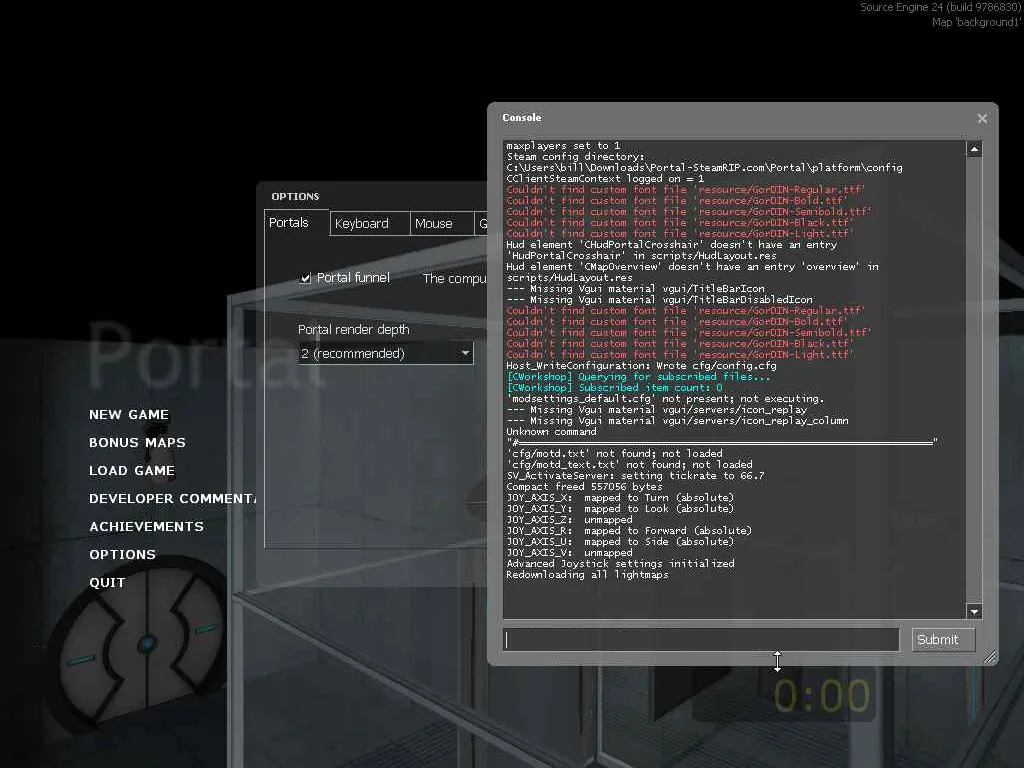Click the console scrollbar down arrow
Screen dimensions: 1024x768
click(x=974, y=611)
